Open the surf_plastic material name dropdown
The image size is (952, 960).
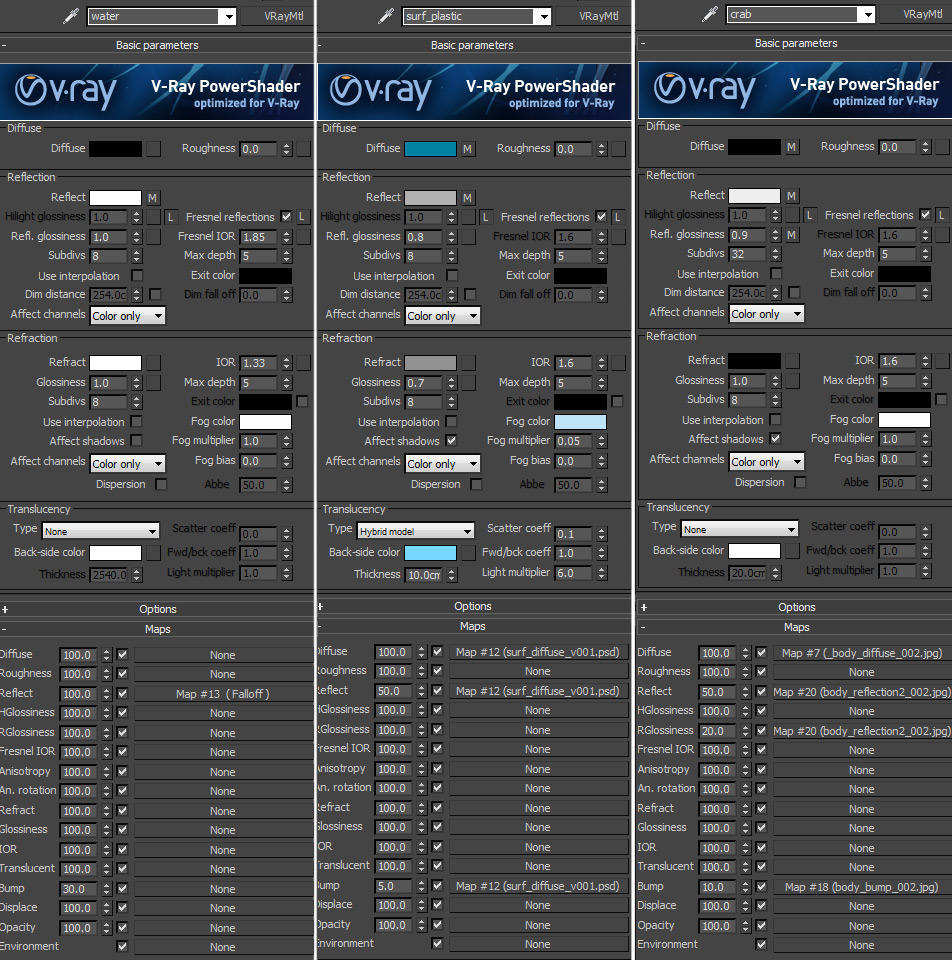click(x=544, y=17)
